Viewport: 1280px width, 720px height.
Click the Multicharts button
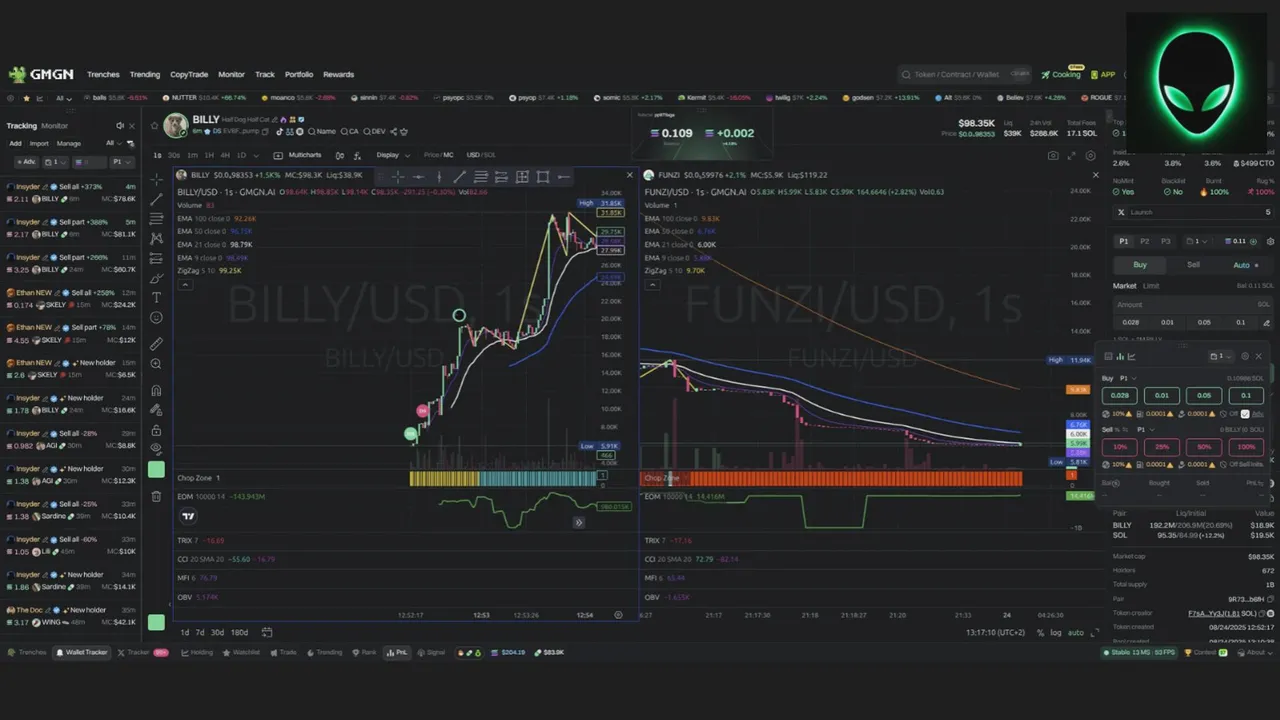coord(299,155)
